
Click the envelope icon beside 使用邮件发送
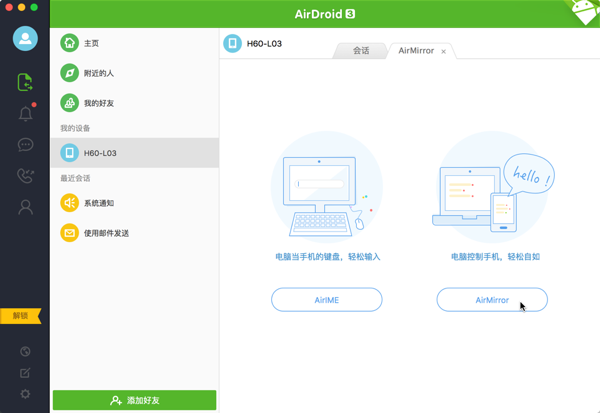(69, 233)
